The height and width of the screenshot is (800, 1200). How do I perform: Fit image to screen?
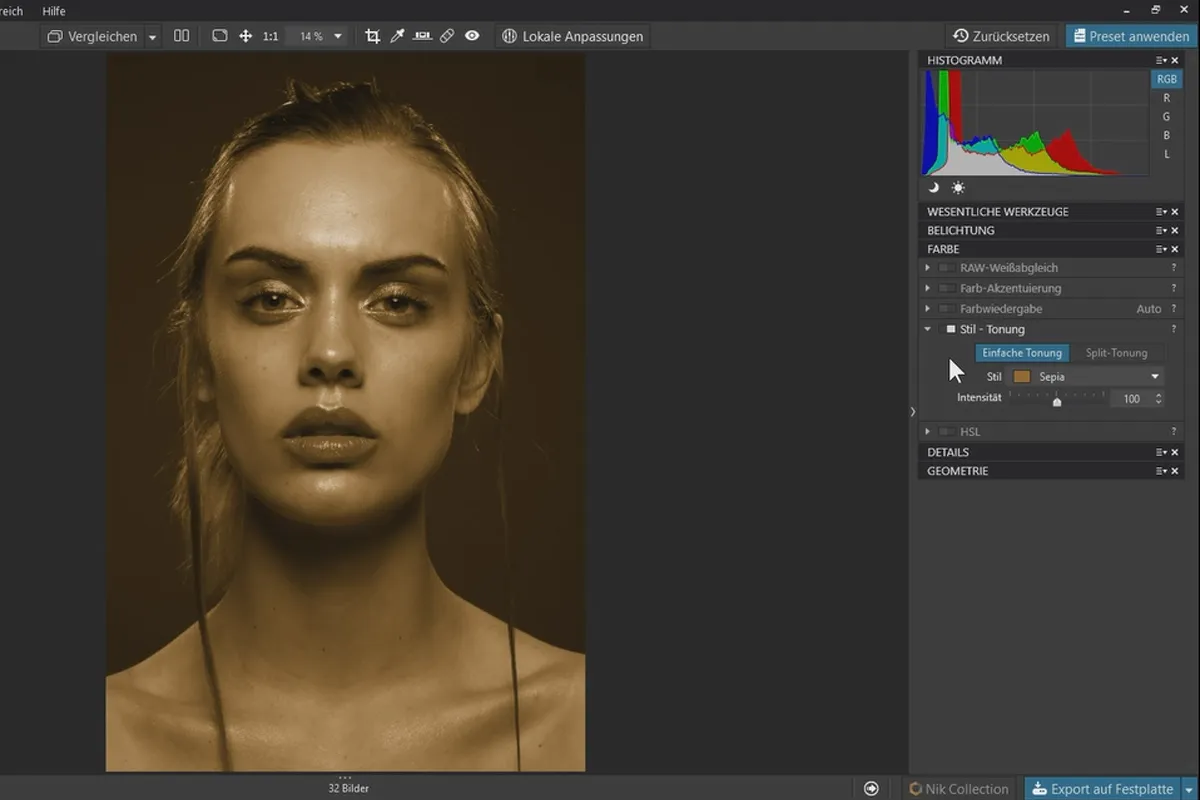[x=220, y=36]
